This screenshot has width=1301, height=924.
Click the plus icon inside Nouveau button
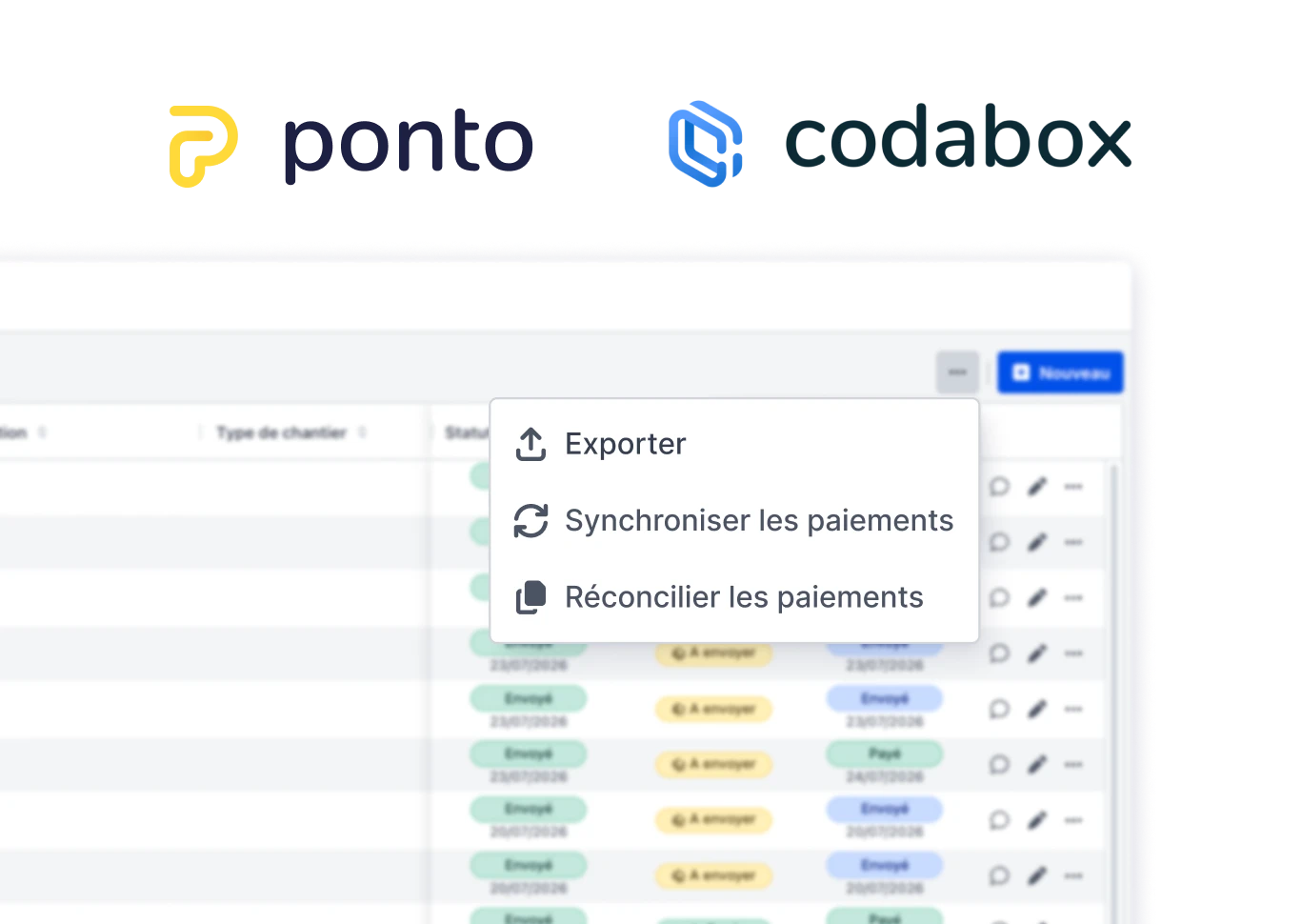[x=1021, y=372]
